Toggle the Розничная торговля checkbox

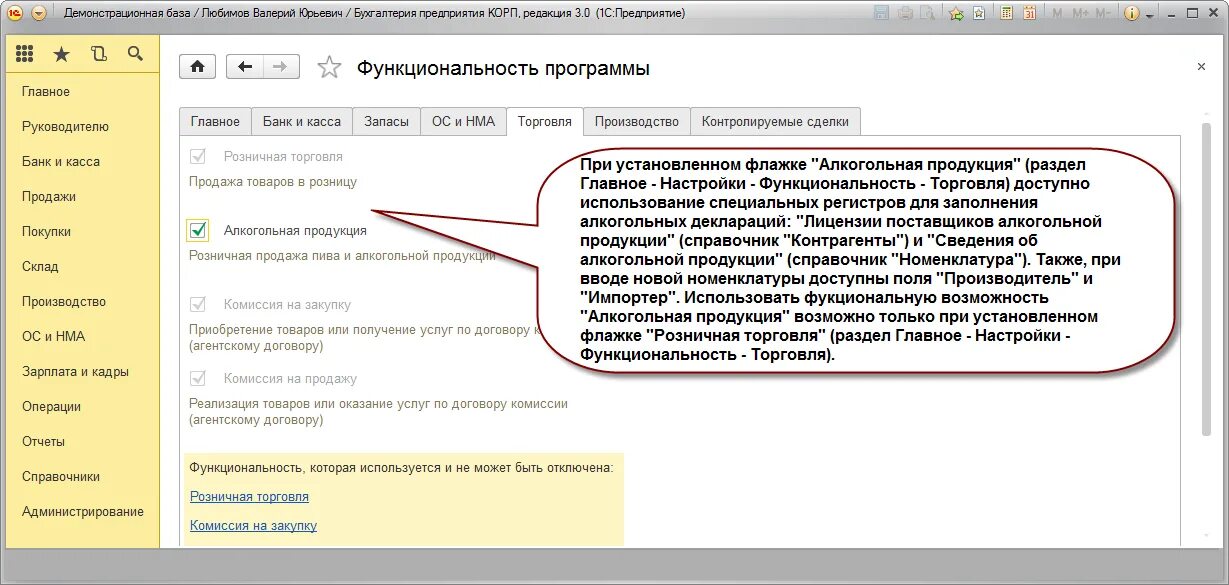tap(198, 156)
